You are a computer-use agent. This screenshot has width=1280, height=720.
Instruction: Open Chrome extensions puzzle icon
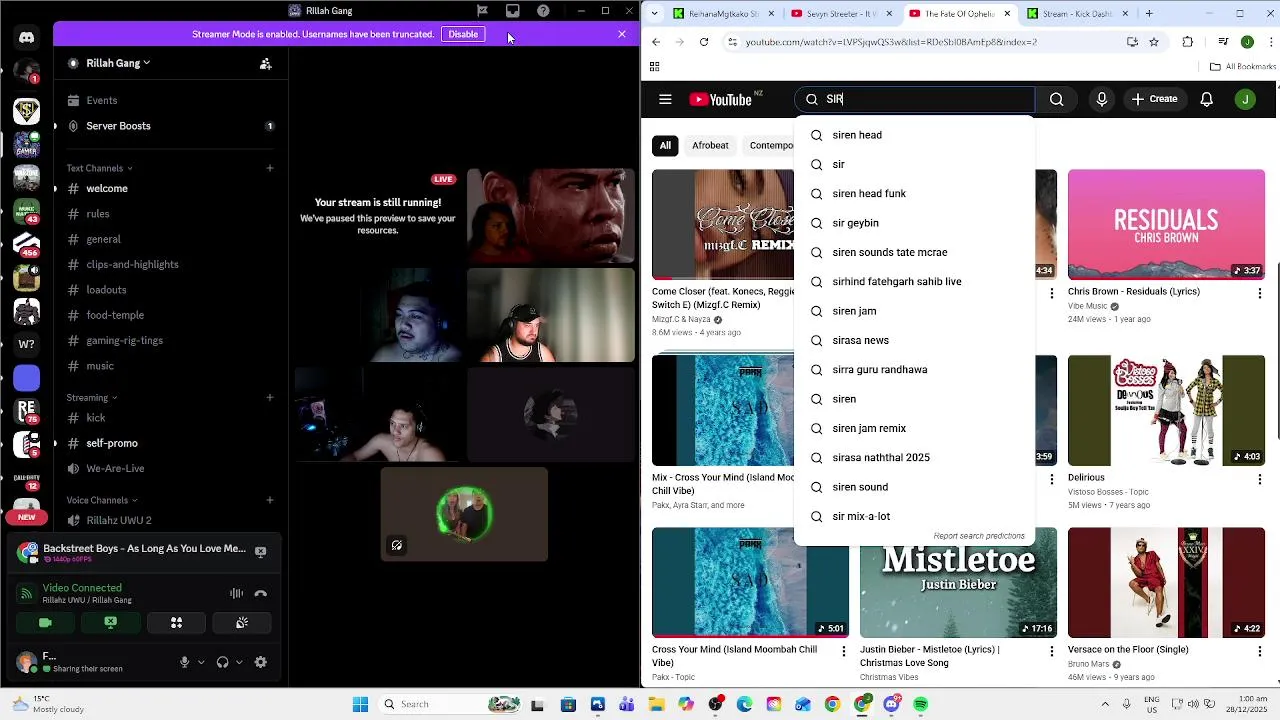[1187, 42]
